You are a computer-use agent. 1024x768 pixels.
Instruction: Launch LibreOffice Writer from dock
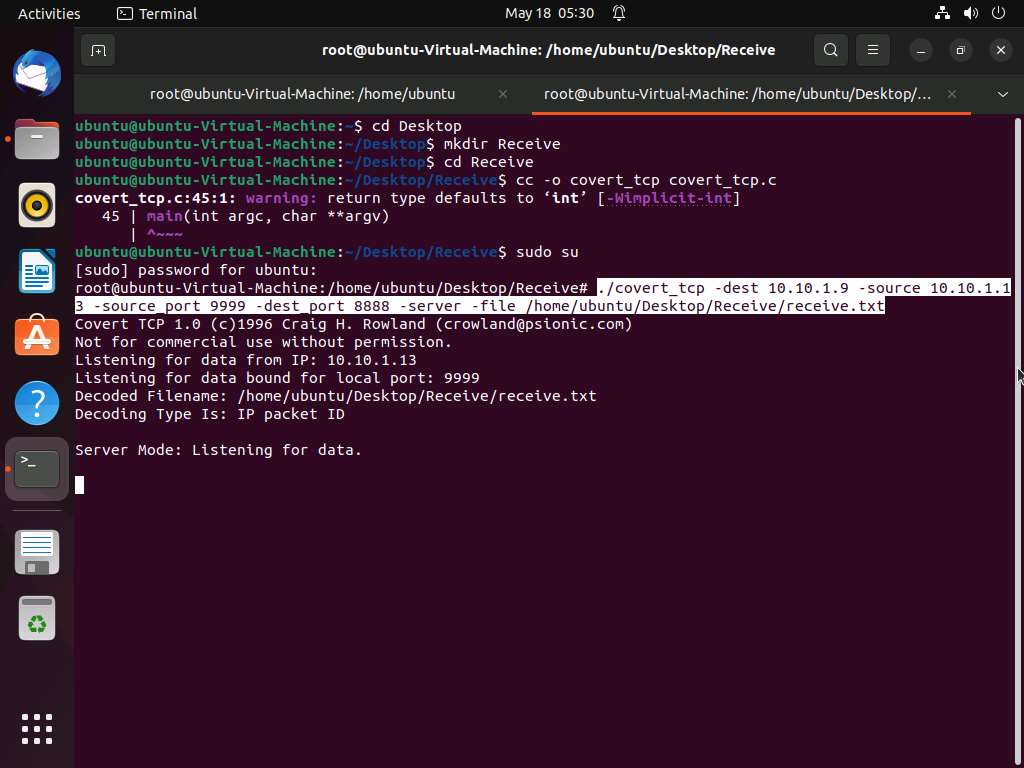37,272
